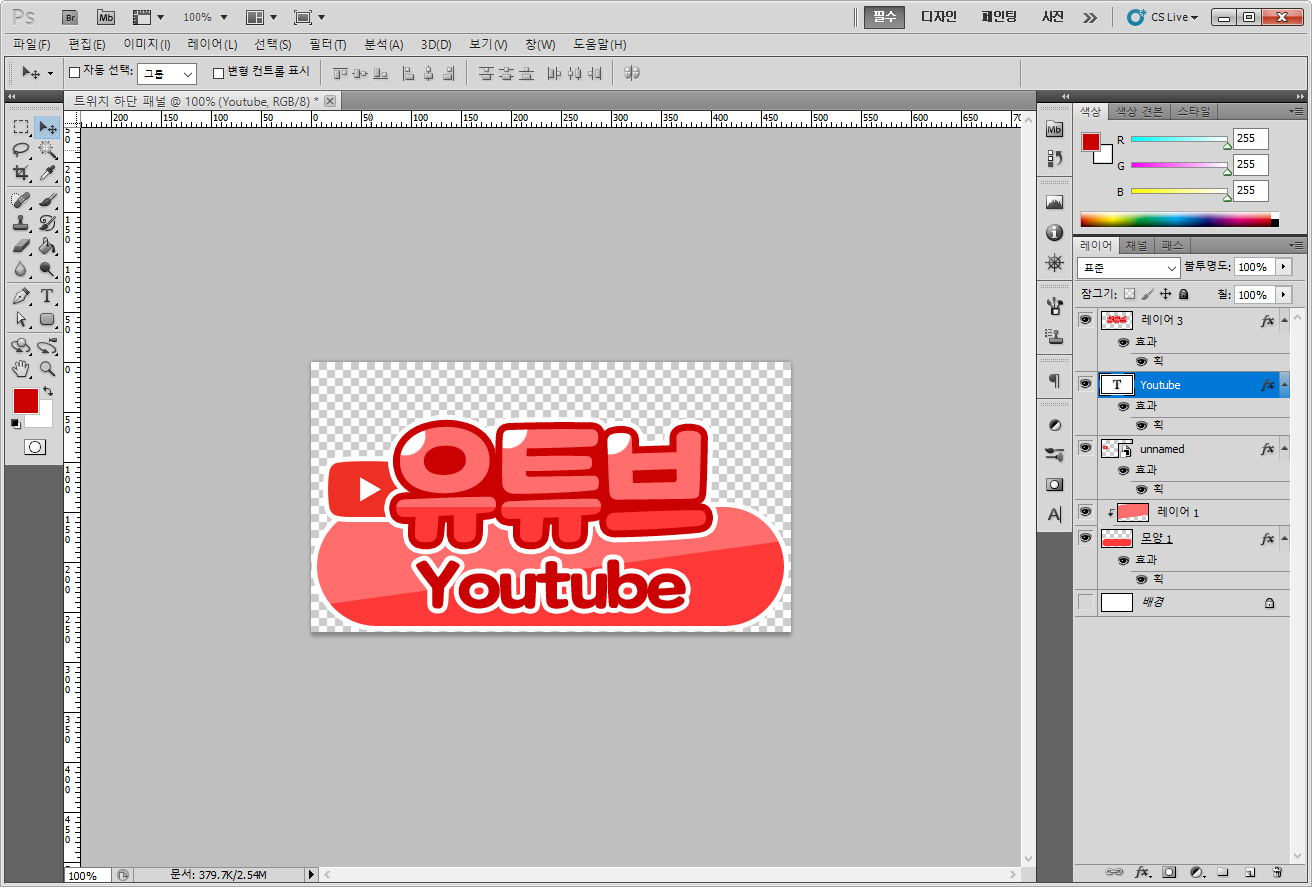
Task: Select the Dodge tool
Action: tap(47, 269)
